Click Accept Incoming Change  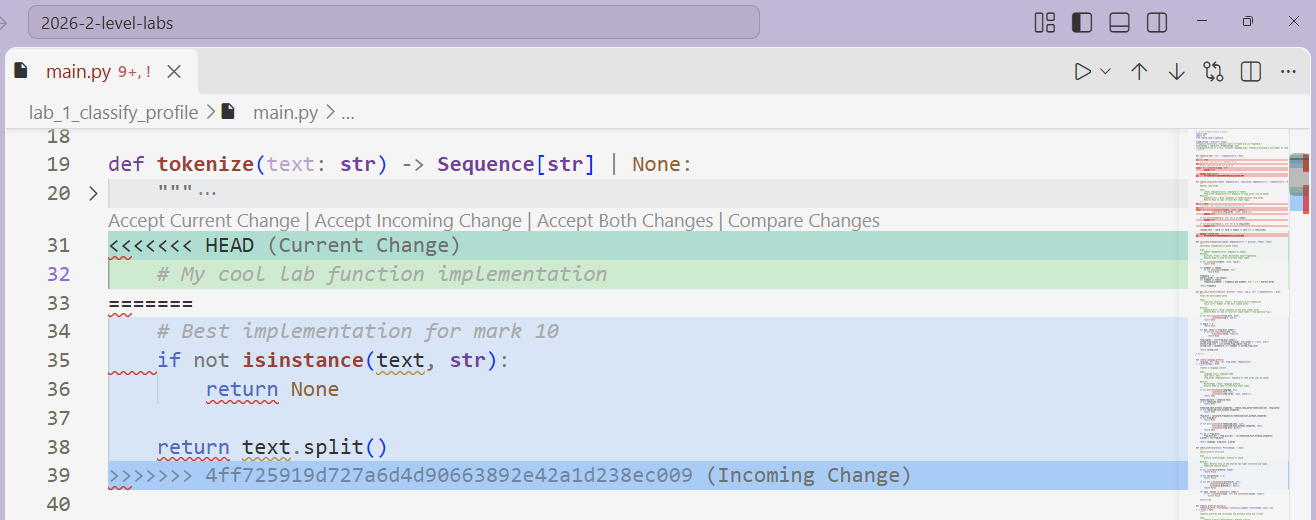pyautogui.click(x=418, y=221)
